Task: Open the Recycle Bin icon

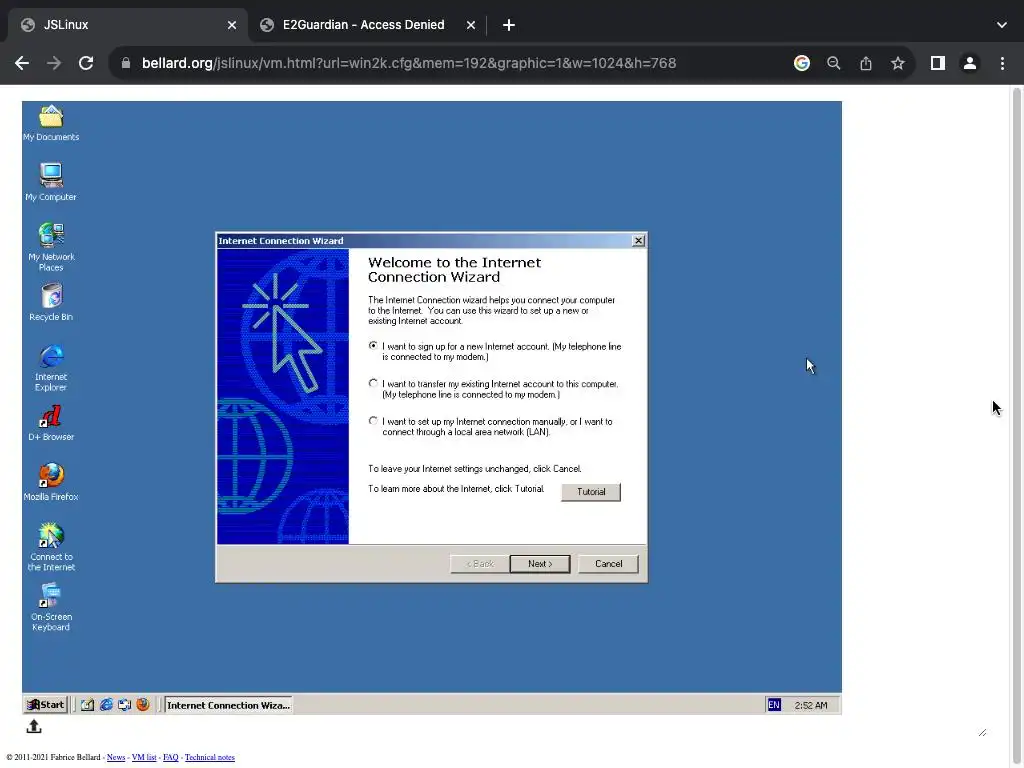Action: pos(51,301)
